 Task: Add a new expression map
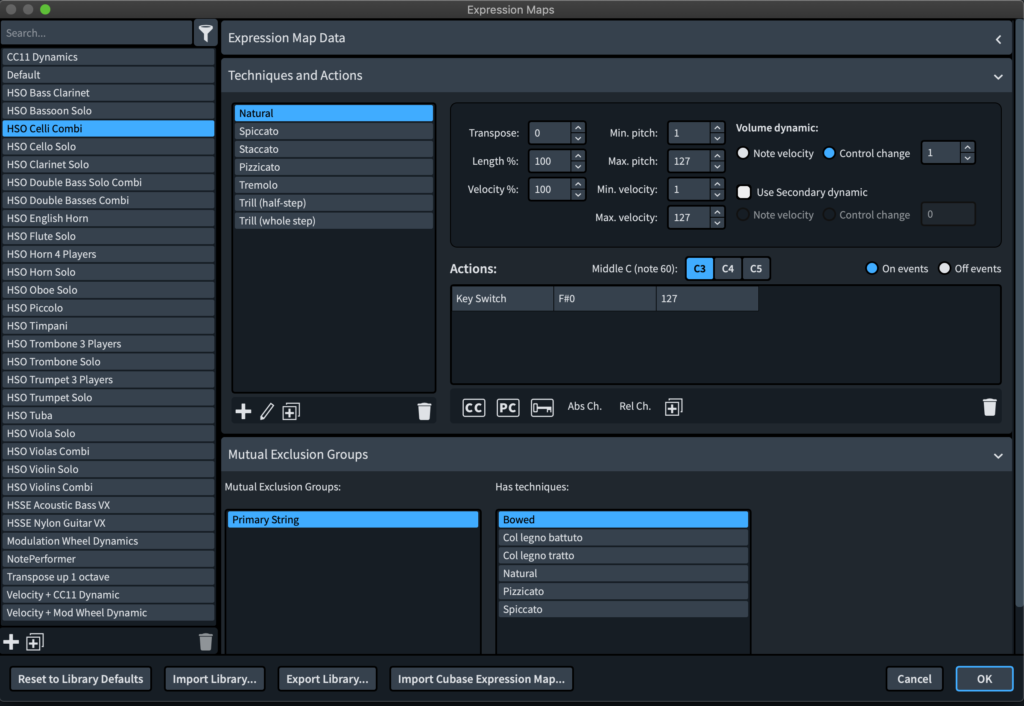coord(11,642)
